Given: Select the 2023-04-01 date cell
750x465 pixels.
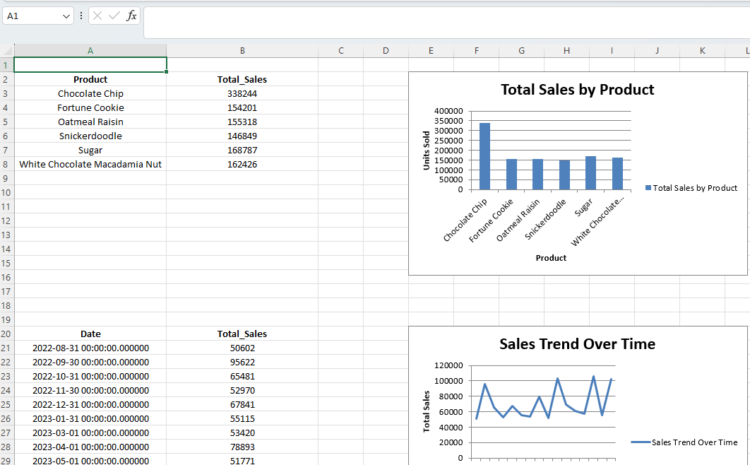Looking at the screenshot, I should click(90, 447).
